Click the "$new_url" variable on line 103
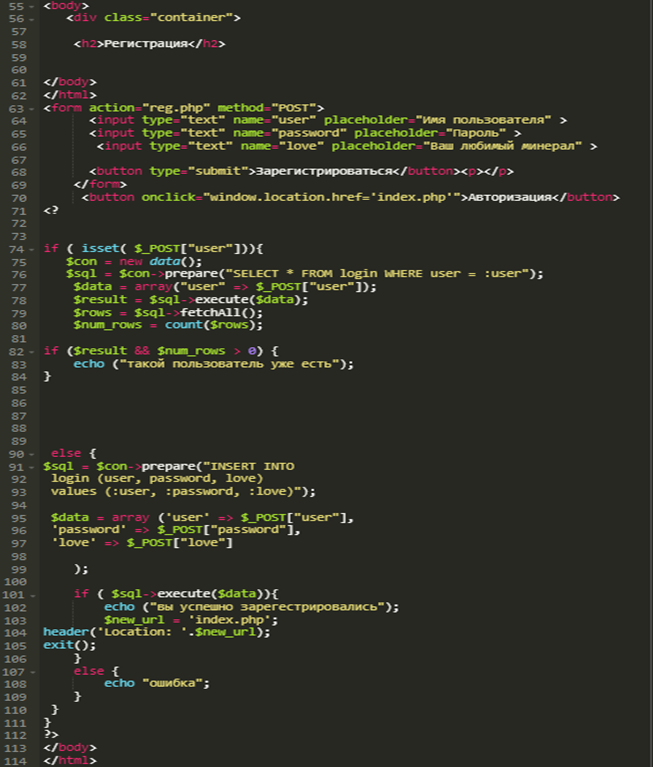Viewport: 653px width, 767px height. 135,620
